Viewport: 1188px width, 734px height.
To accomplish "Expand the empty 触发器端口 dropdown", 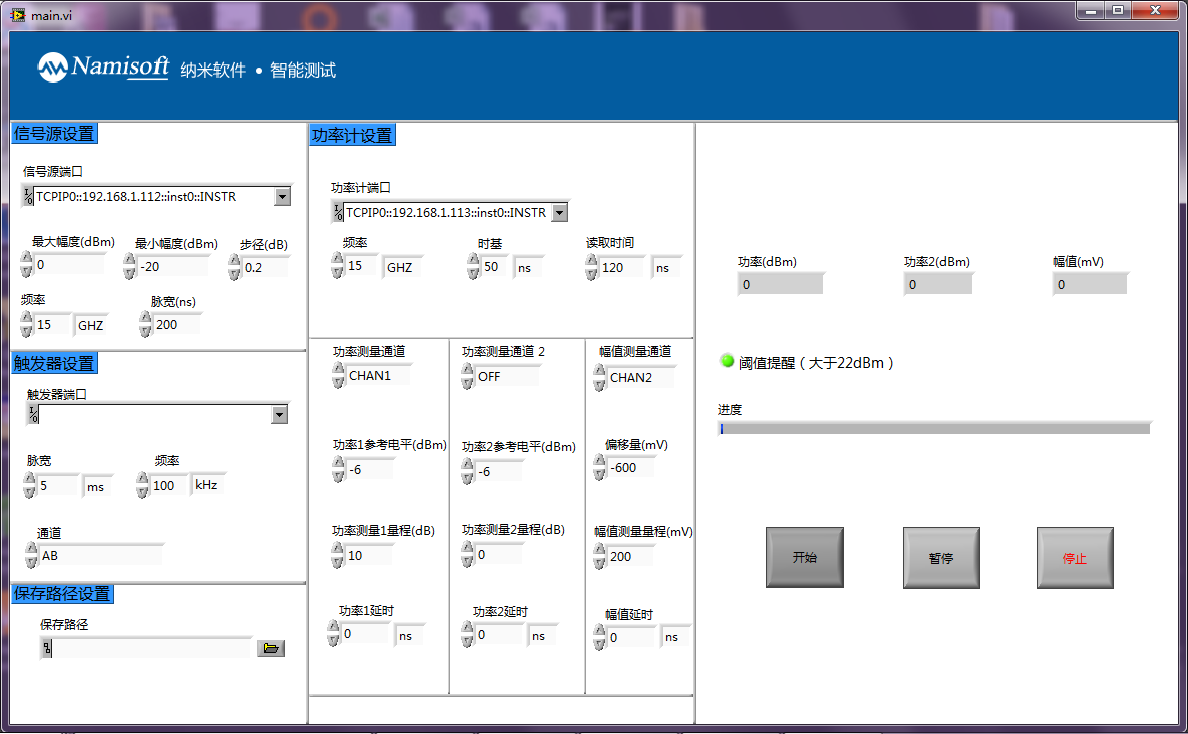I will tap(281, 413).
